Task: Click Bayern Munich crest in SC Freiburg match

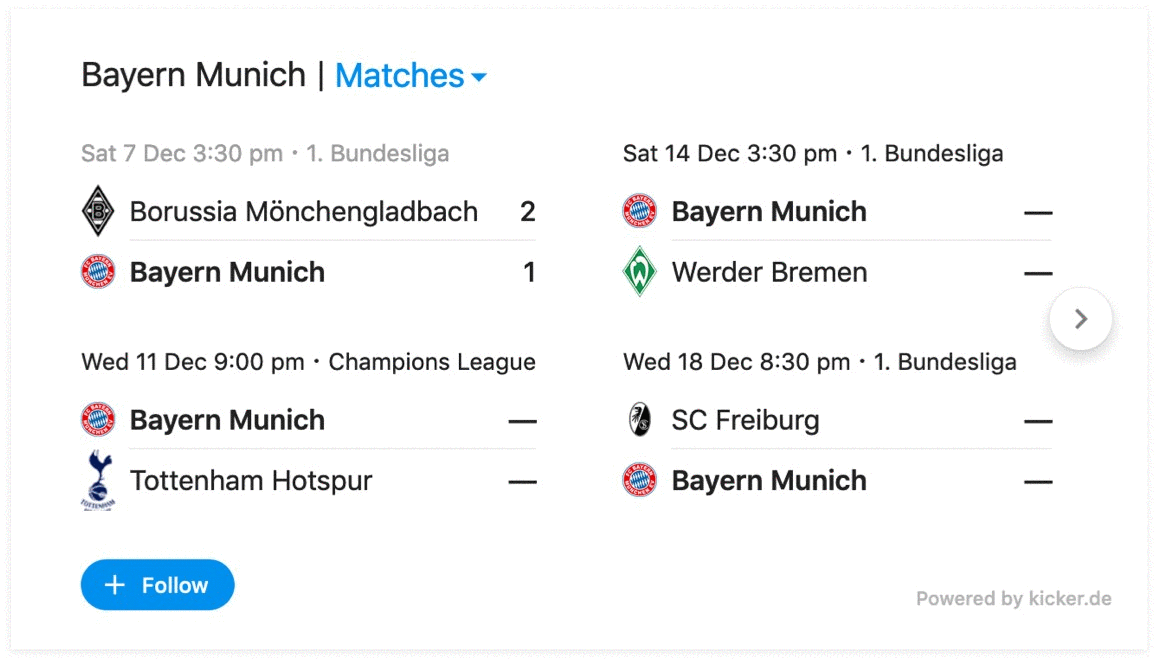Action: pyautogui.click(x=639, y=481)
